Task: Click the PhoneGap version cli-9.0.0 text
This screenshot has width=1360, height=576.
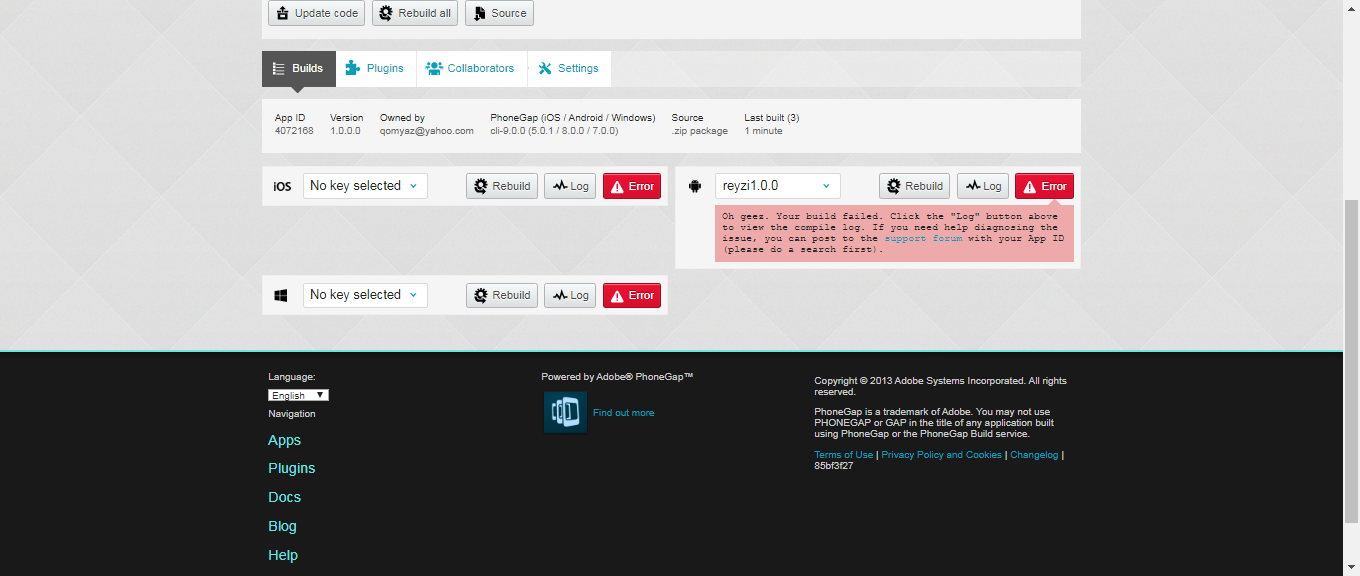Action: coord(554,131)
